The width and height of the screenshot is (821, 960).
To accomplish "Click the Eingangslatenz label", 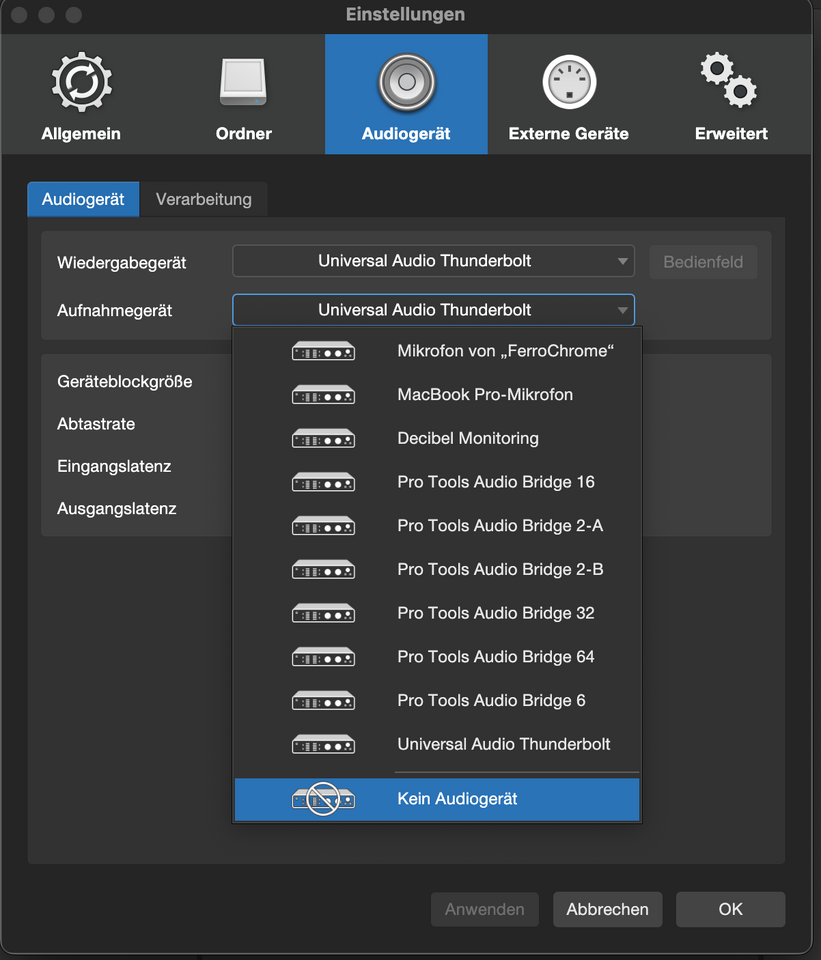I will pyautogui.click(x=114, y=467).
